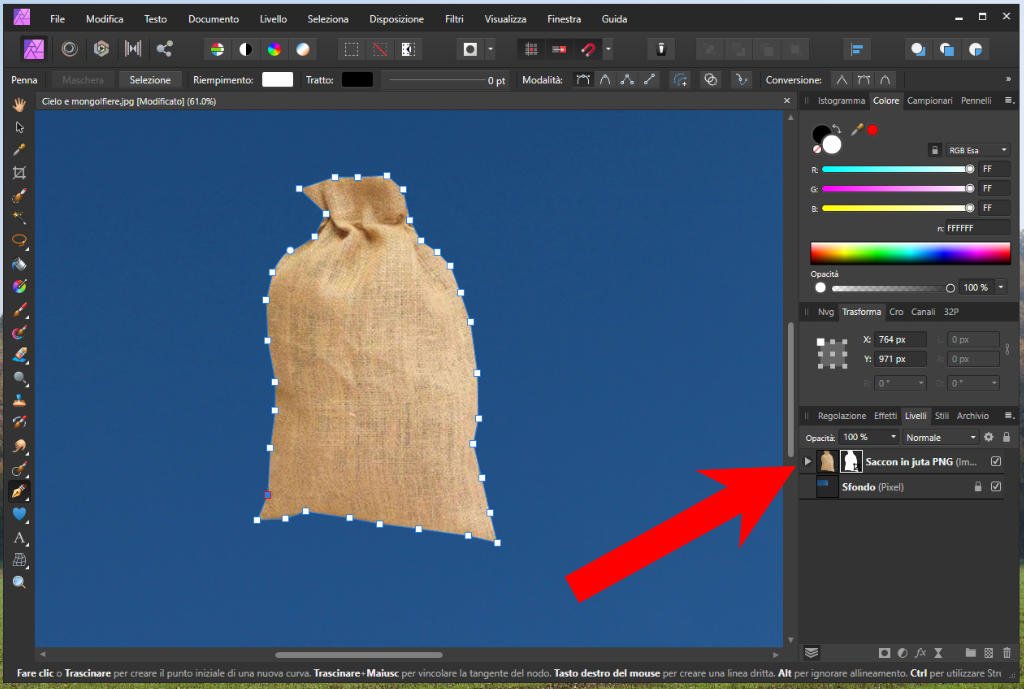Open the Tratto stroke color swatch
The image size is (1024, 689).
click(x=357, y=80)
